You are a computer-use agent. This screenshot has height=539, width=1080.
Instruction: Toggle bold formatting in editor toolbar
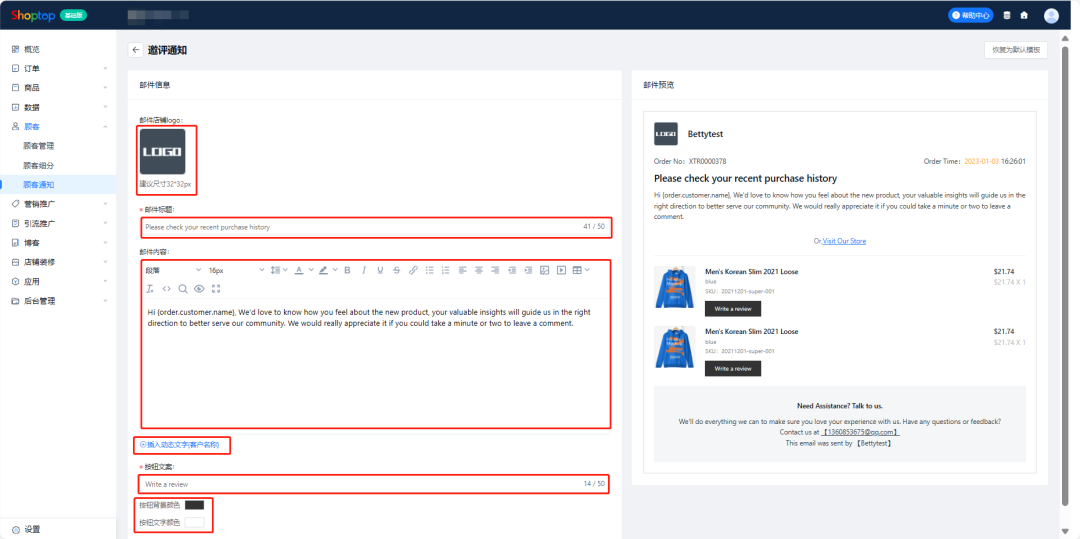347,270
